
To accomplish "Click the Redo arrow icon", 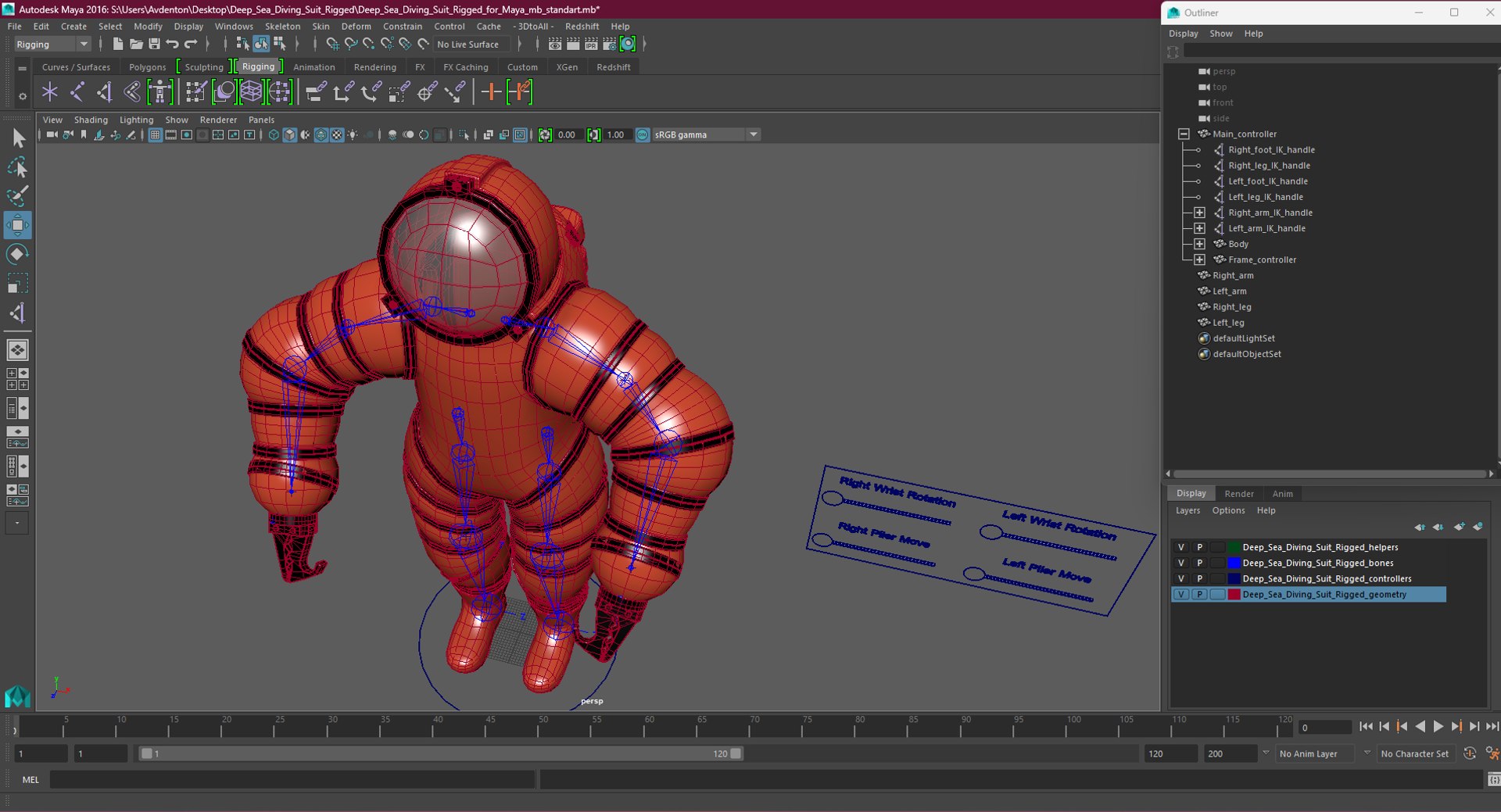I will click(x=191, y=44).
